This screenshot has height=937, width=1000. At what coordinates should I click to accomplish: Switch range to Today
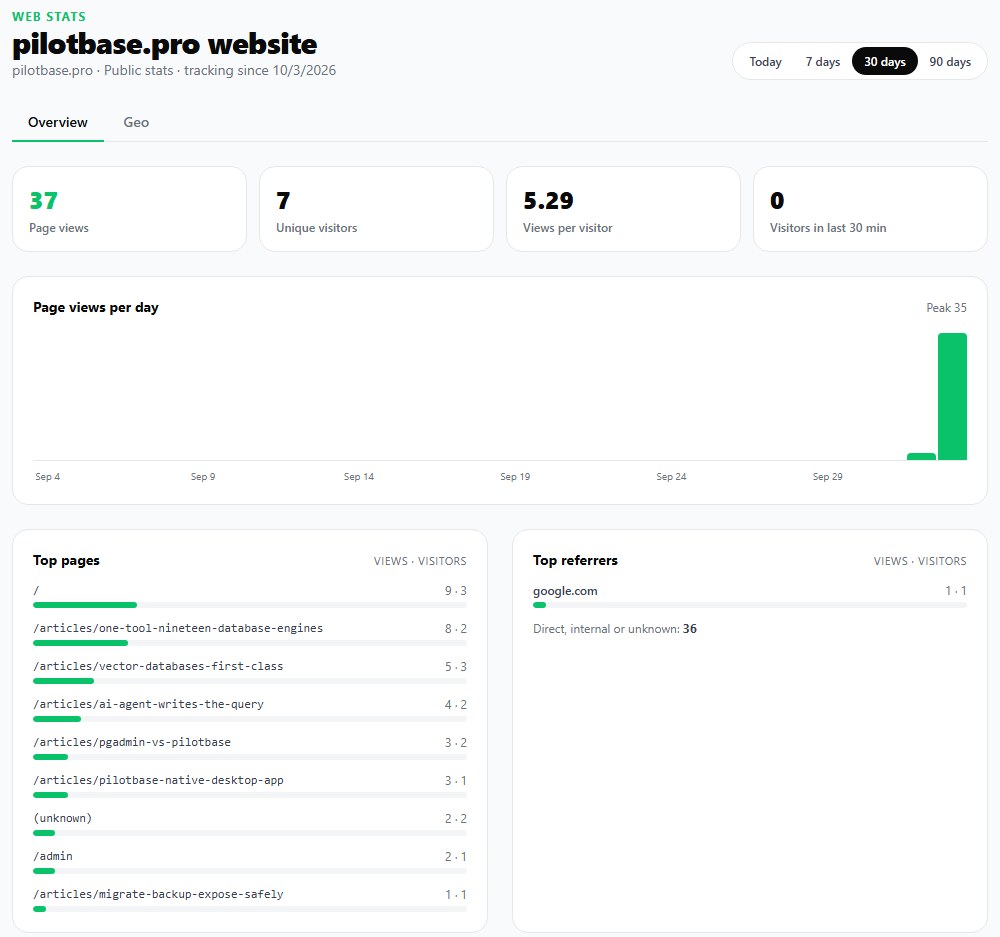pyautogui.click(x=765, y=62)
